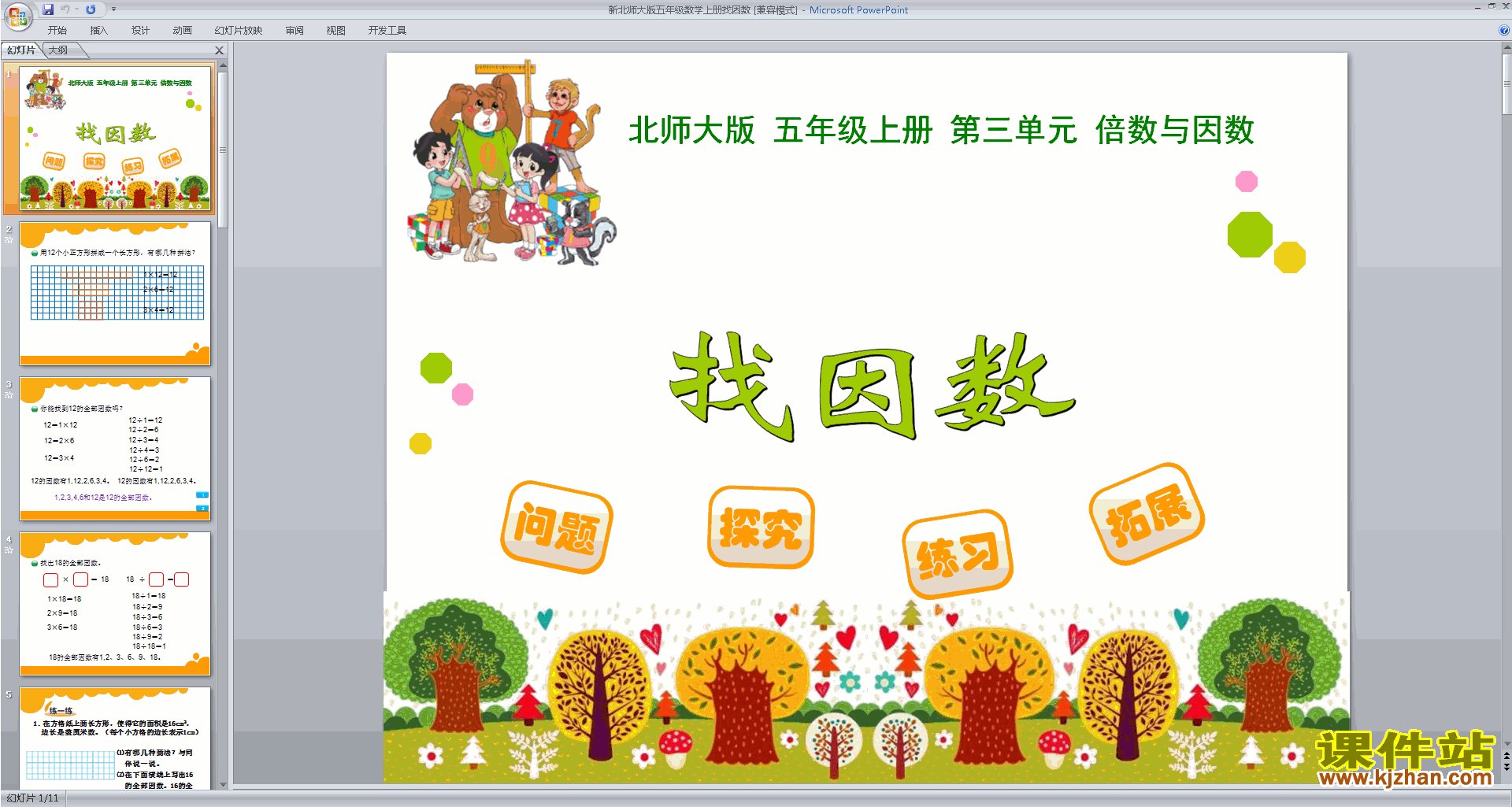The image size is (1512, 807).
Task: Select the header text 北师大版 五年级上册 第三单元 倍数与因数
Action: (x=941, y=131)
